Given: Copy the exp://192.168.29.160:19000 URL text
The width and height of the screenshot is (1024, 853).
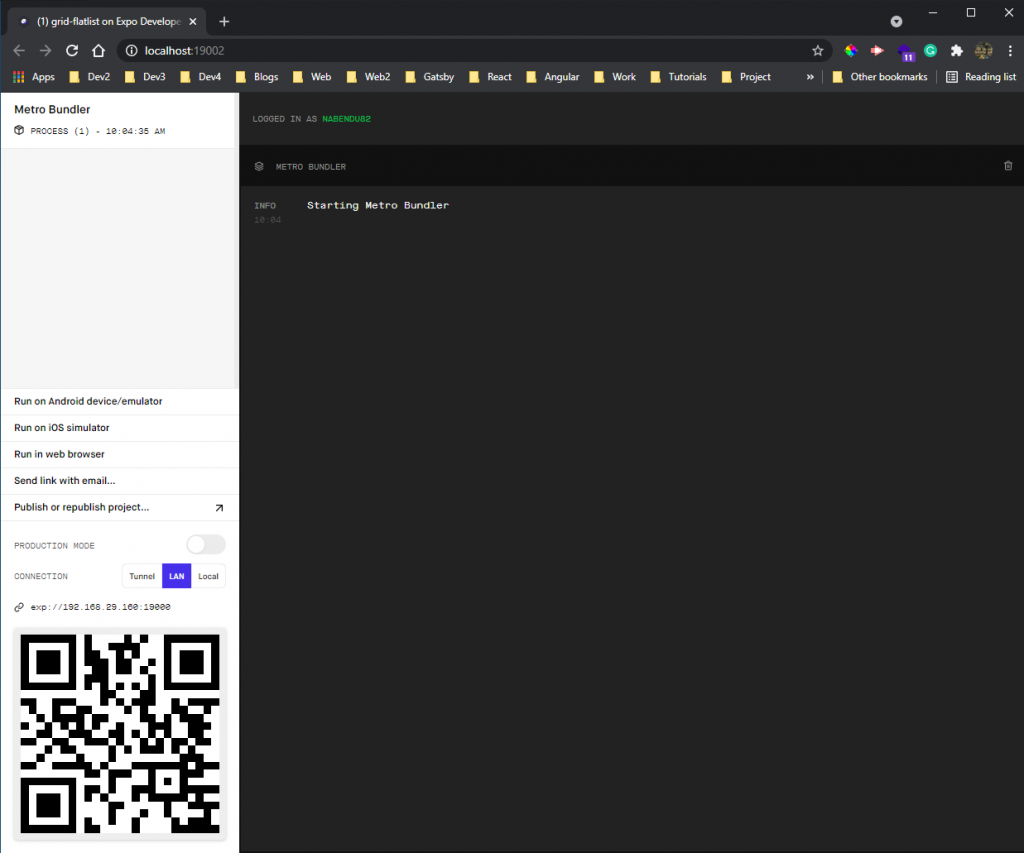Looking at the screenshot, I should point(101,607).
